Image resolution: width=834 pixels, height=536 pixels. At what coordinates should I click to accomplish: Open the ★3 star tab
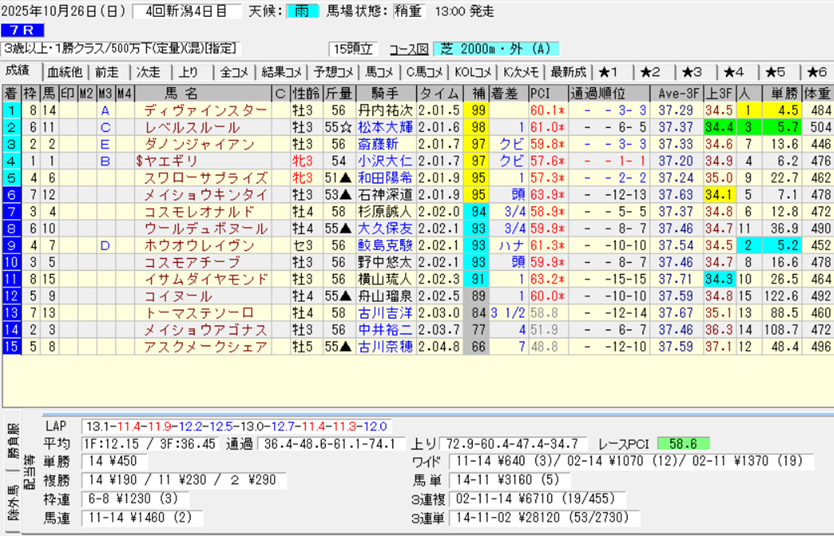coord(692,72)
